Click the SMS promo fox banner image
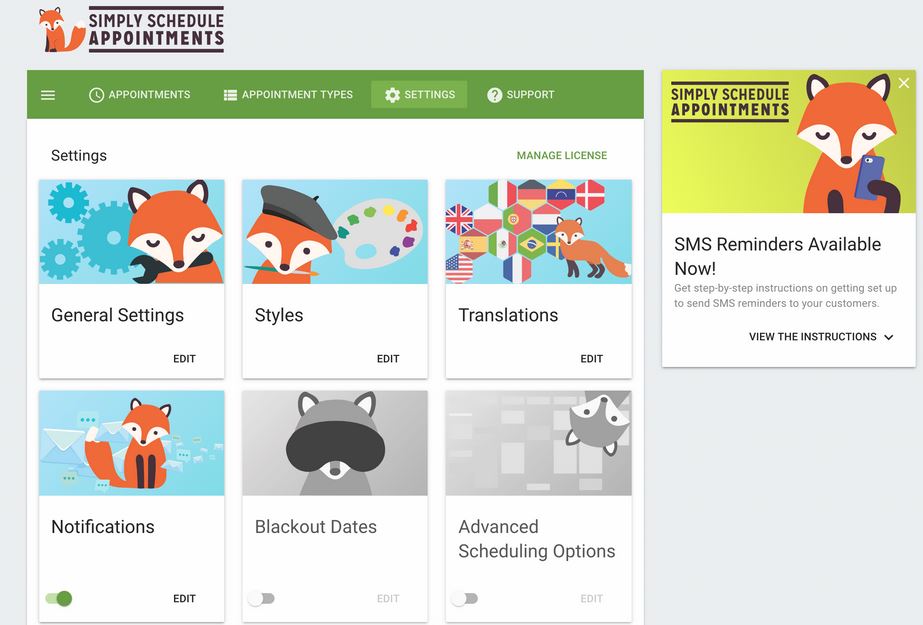The width and height of the screenshot is (923, 625). (x=789, y=142)
